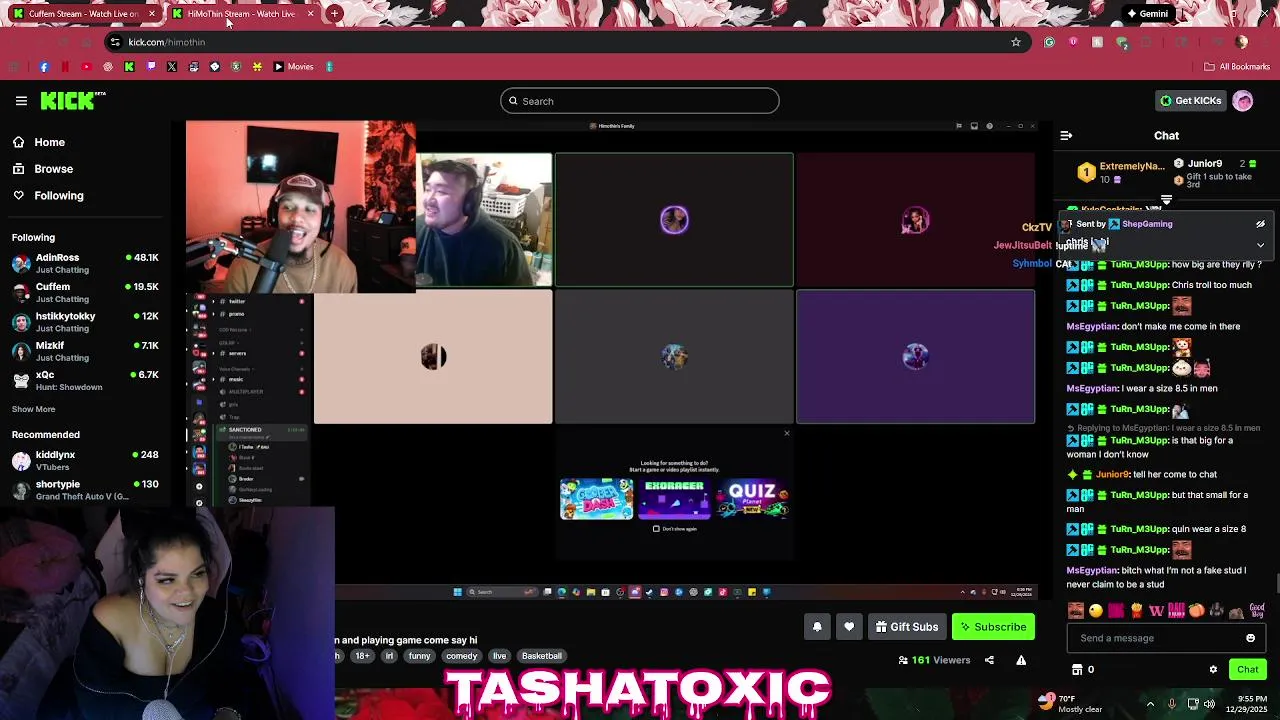
Task: Open the Kick bookmark icon
Action: click(x=129, y=67)
